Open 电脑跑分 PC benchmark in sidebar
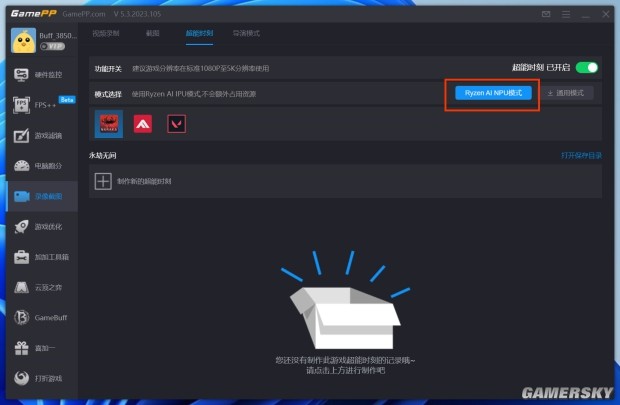This screenshot has height=405, width=620. tap(42, 166)
